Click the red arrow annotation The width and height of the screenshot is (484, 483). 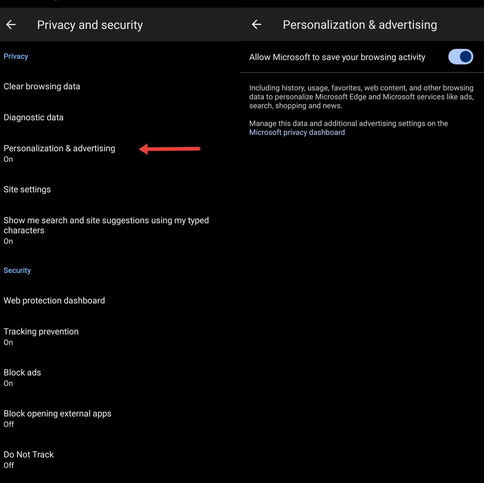(170, 149)
